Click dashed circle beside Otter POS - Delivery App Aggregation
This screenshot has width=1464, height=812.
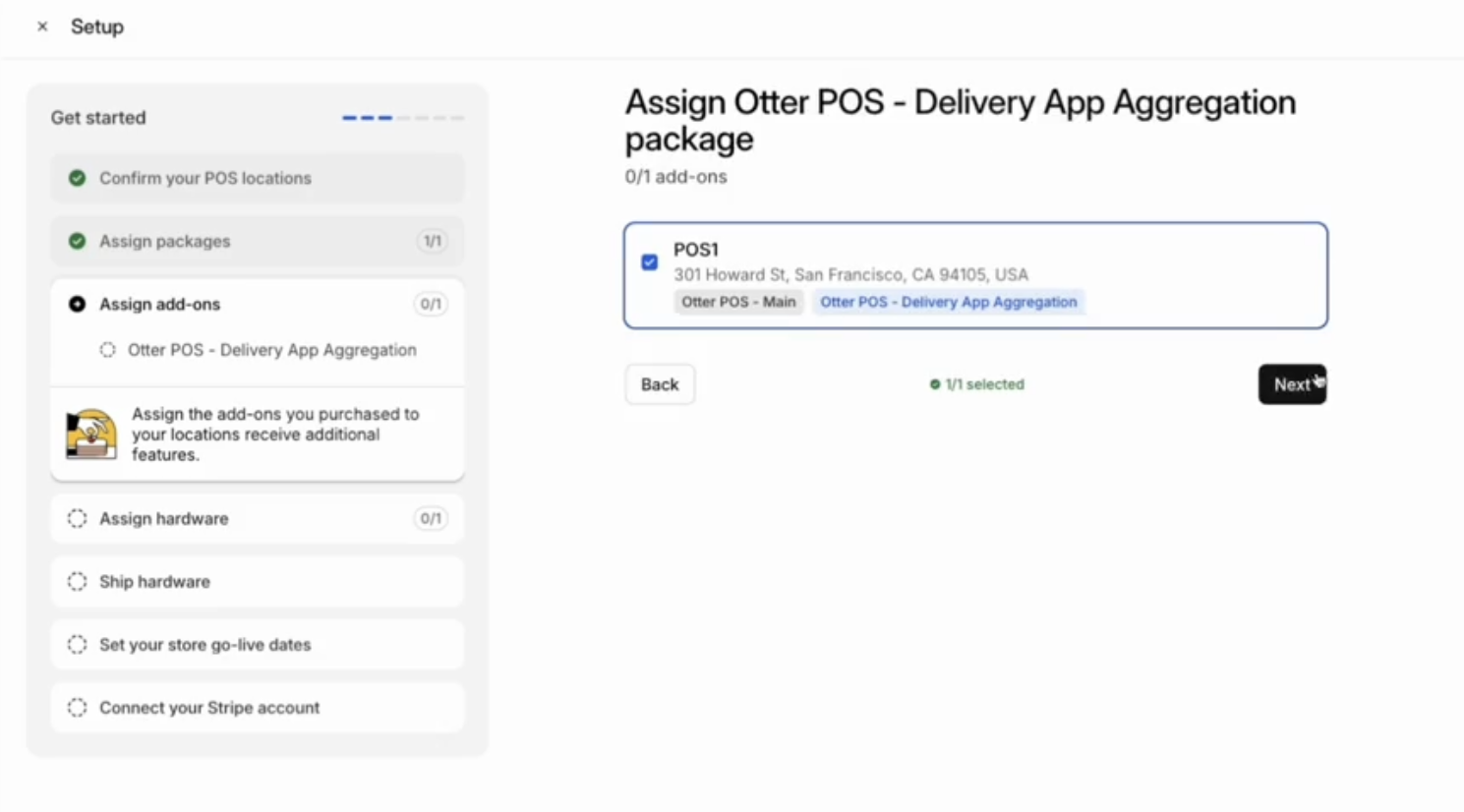pos(107,350)
